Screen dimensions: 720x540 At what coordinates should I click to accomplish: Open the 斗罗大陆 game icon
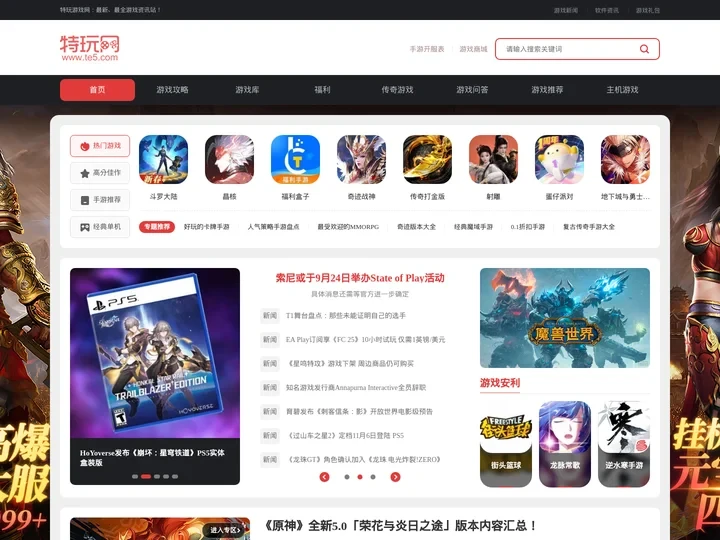(x=163, y=159)
